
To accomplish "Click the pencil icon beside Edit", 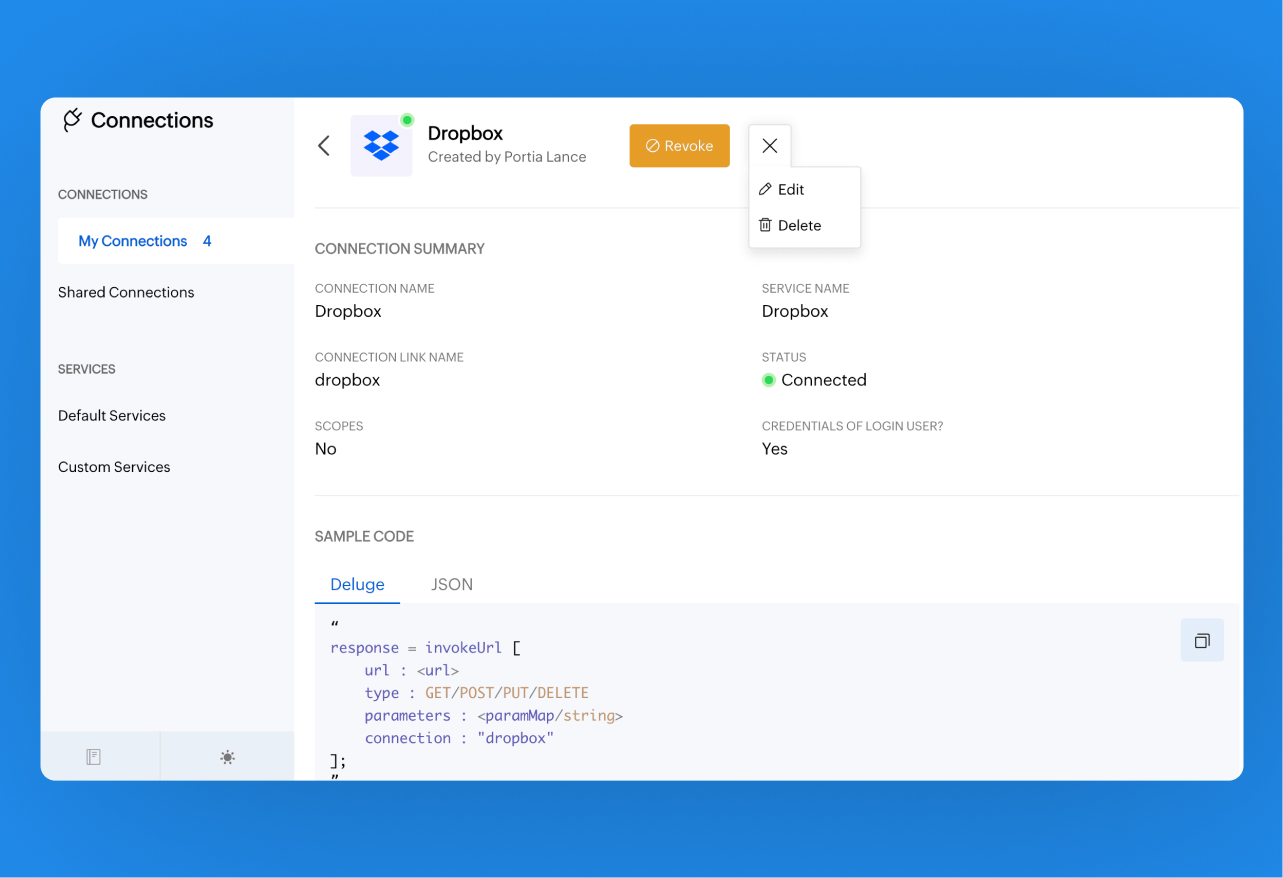I will click(x=765, y=189).
